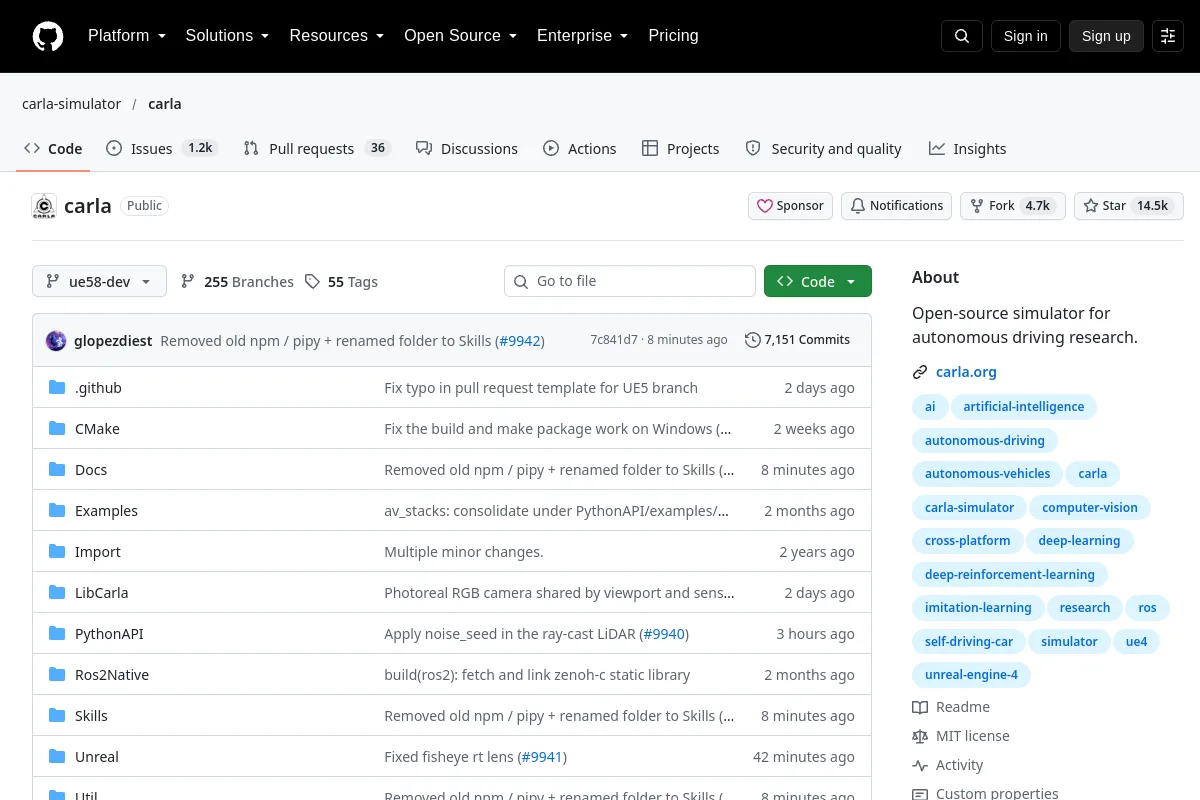Sponsor the carla project
1200x800 pixels.
pyautogui.click(x=790, y=206)
